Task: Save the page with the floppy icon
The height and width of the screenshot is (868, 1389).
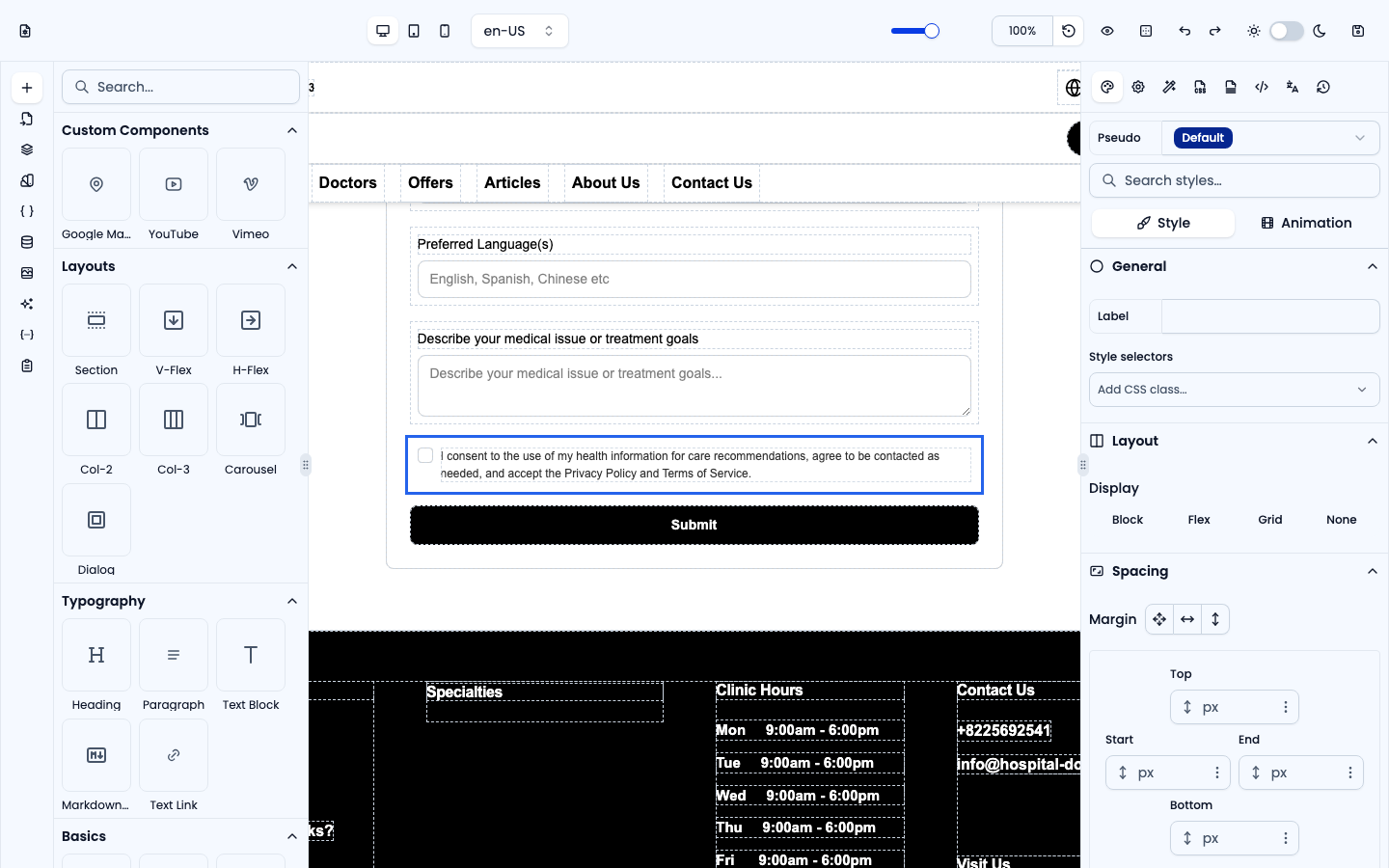Action: coord(1358,31)
